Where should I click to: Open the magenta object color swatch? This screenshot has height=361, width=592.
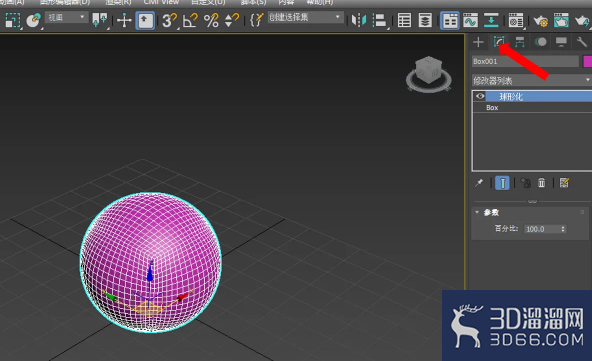point(587,61)
